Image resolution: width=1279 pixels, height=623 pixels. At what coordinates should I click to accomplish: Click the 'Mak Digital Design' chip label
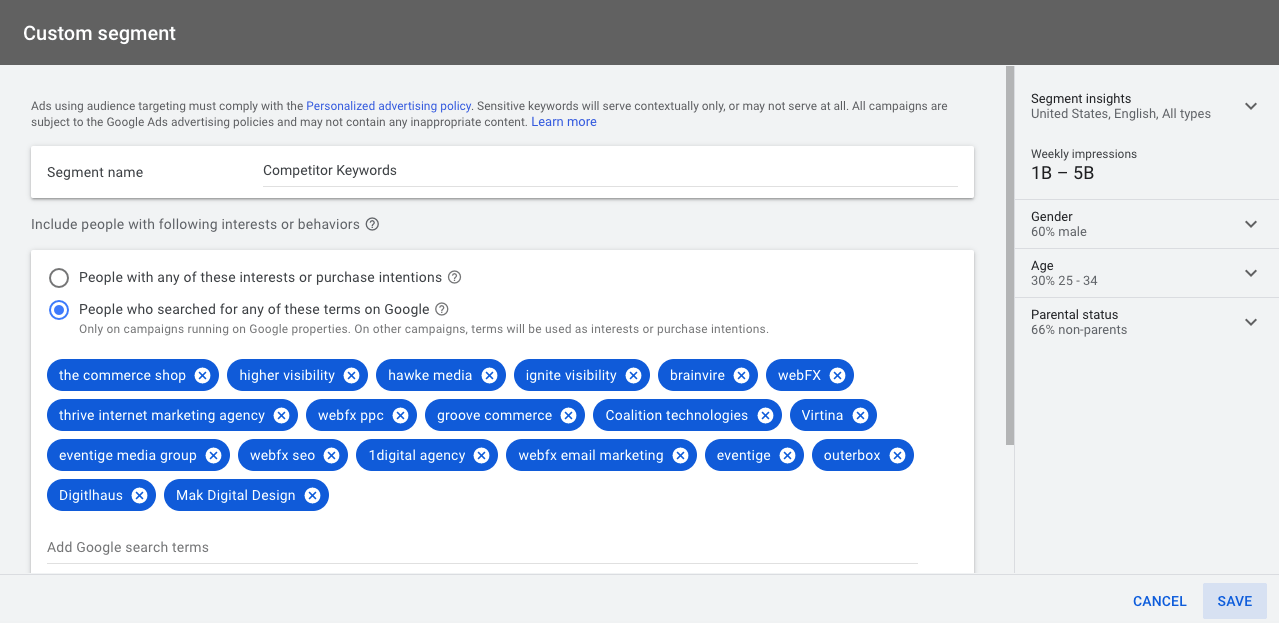tap(236, 495)
